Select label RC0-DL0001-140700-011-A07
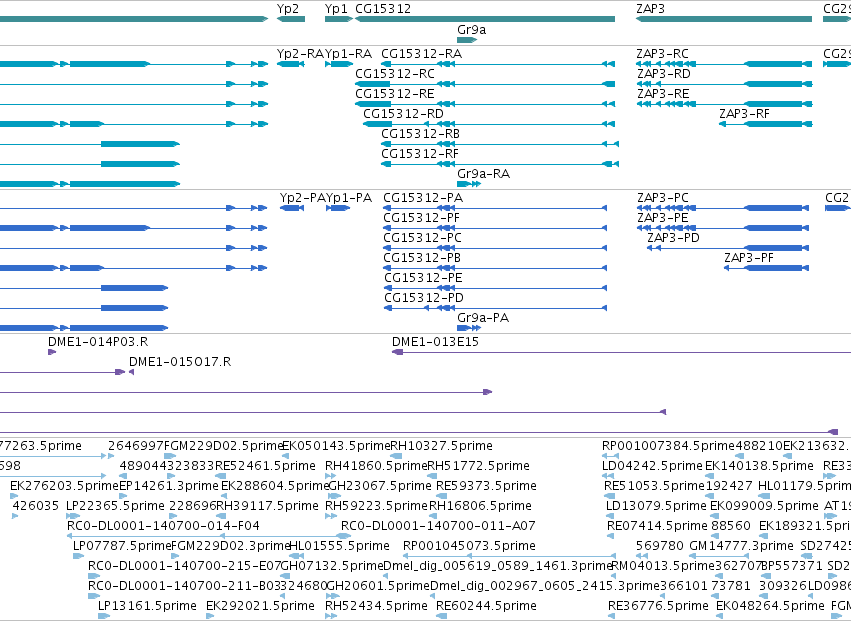851x621 pixels. tap(438, 525)
